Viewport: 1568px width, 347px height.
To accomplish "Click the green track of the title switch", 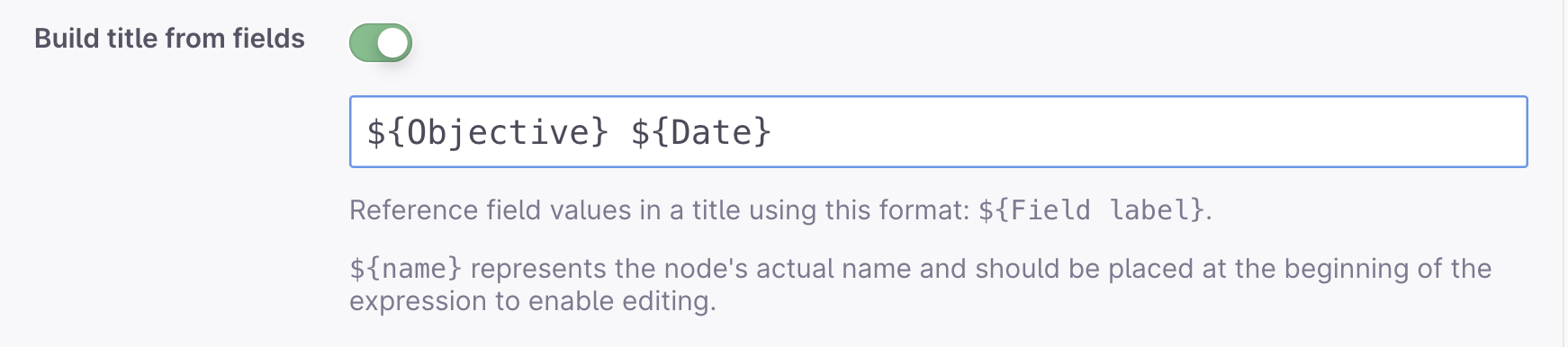I will tap(363, 42).
